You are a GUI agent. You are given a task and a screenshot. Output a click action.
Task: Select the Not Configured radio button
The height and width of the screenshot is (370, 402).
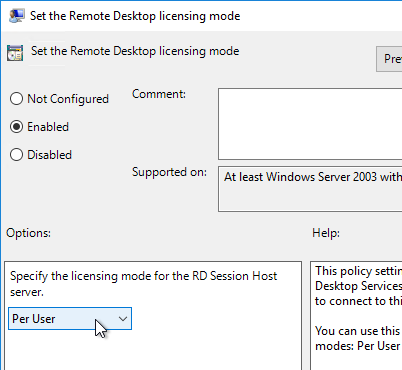pos(16,99)
